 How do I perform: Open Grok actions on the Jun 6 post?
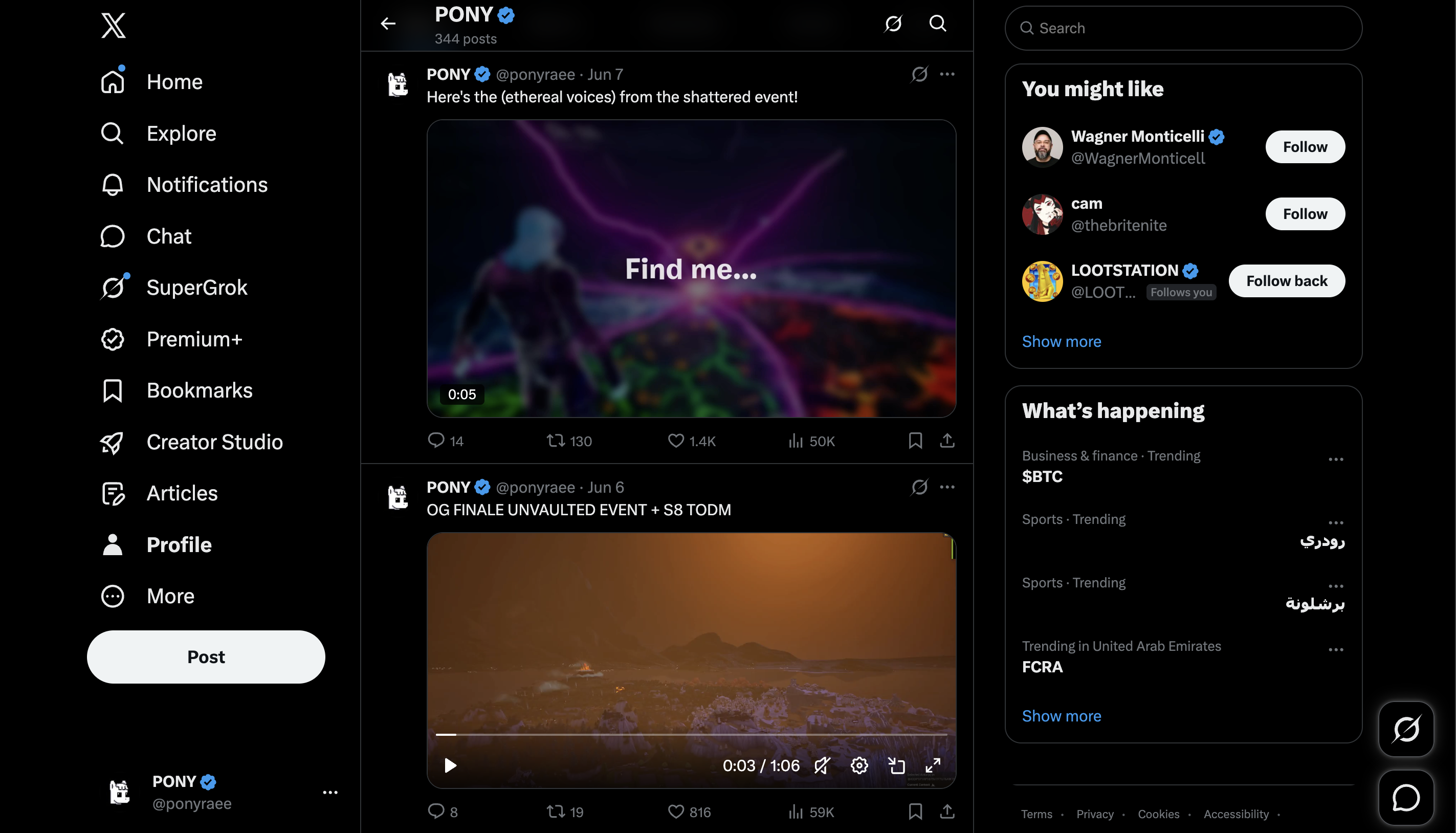point(919,488)
